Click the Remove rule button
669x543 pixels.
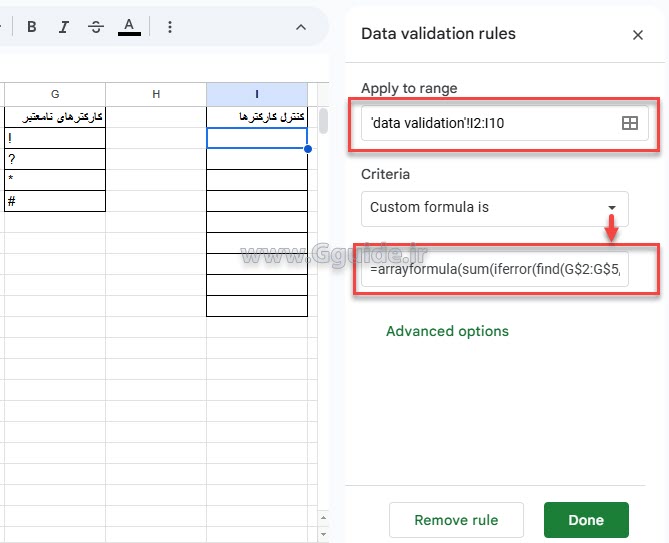tap(456, 520)
